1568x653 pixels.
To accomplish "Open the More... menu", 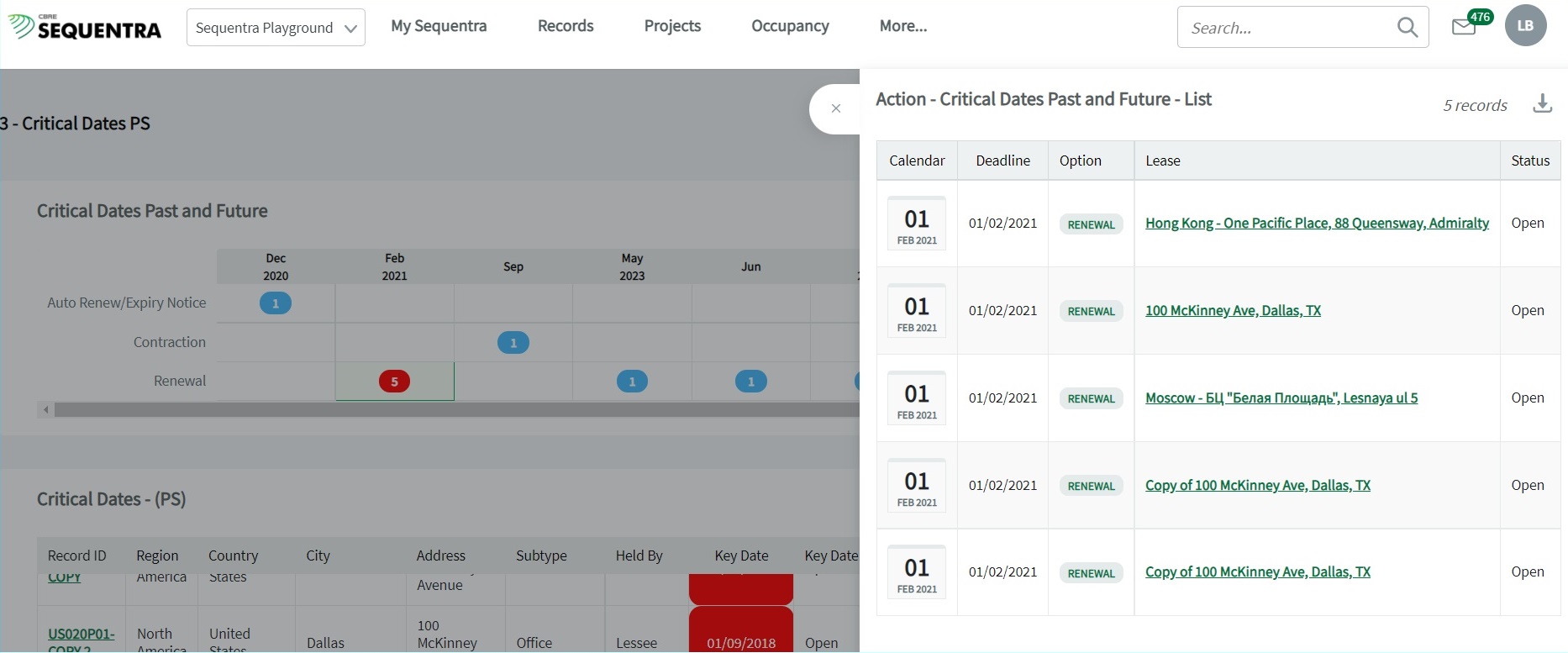I will click(902, 26).
